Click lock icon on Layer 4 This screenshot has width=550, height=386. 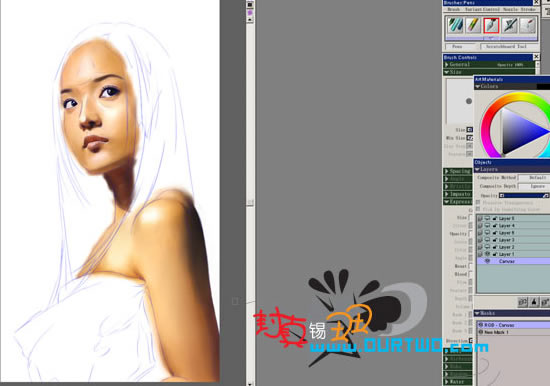pos(495,226)
